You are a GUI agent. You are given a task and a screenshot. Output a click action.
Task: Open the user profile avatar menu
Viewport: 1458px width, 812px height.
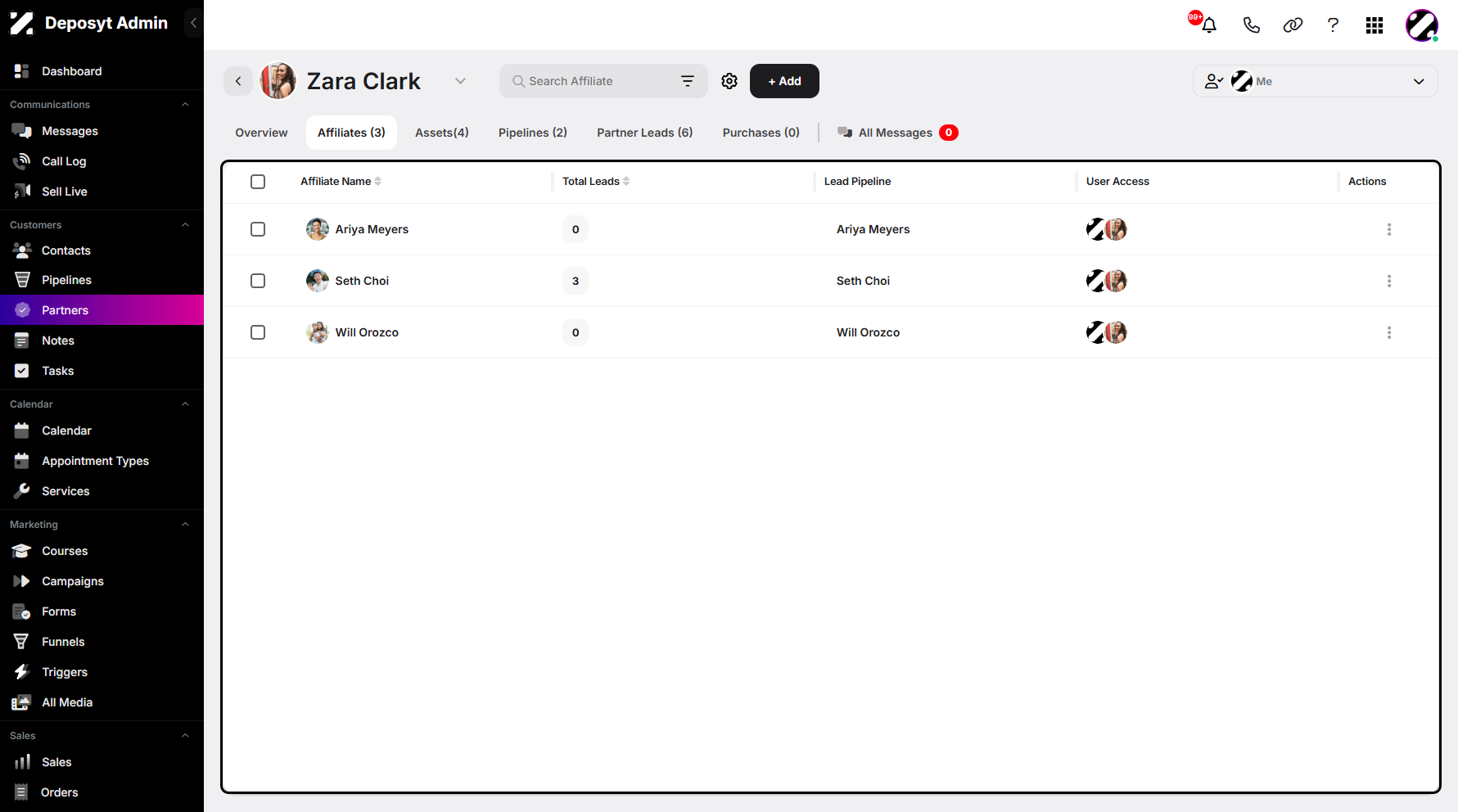tap(1422, 25)
